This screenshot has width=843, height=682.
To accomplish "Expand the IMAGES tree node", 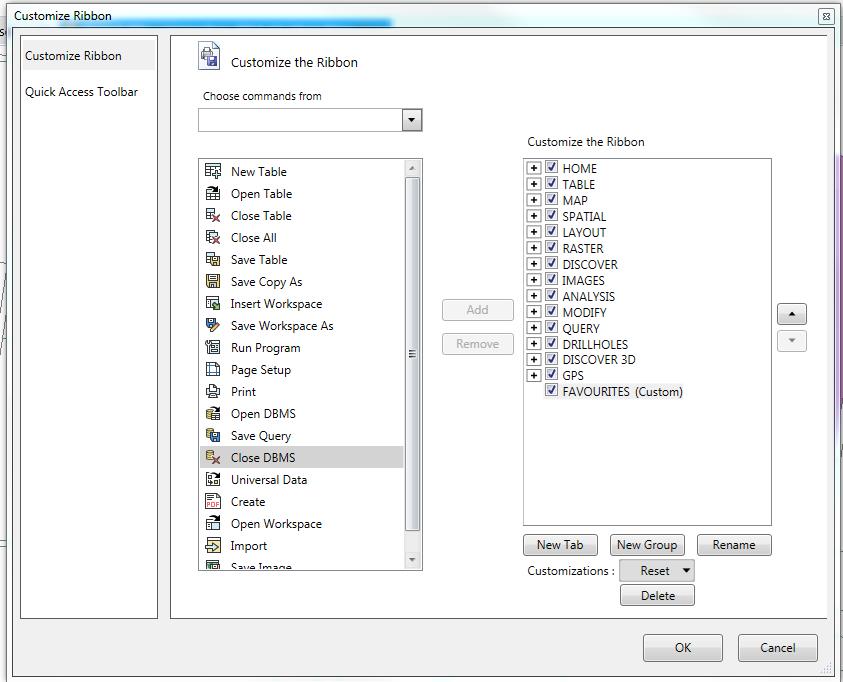I will [533, 279].
